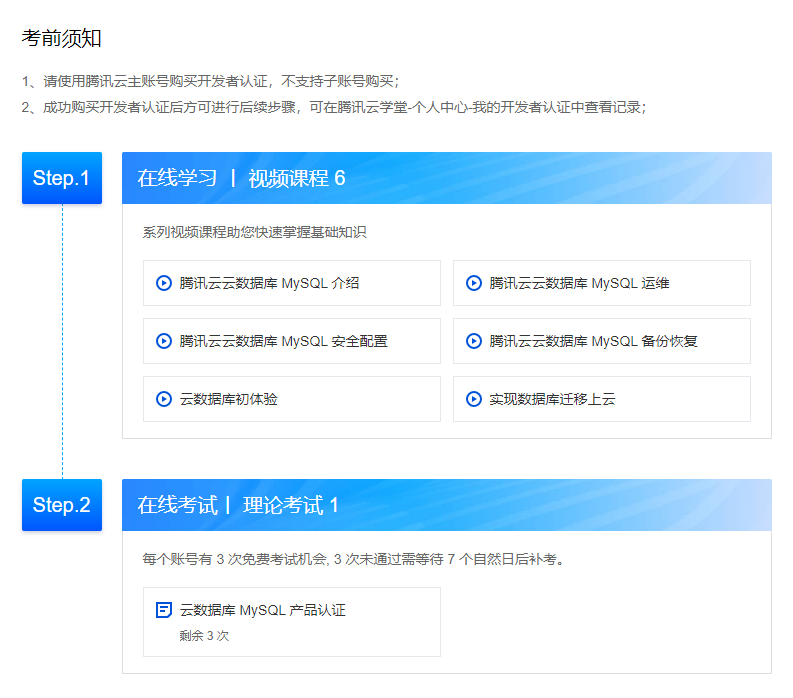Click exam document icon beside 云数据库 MySQL 产品认证
Screen dimensions: 793x698
163,610
